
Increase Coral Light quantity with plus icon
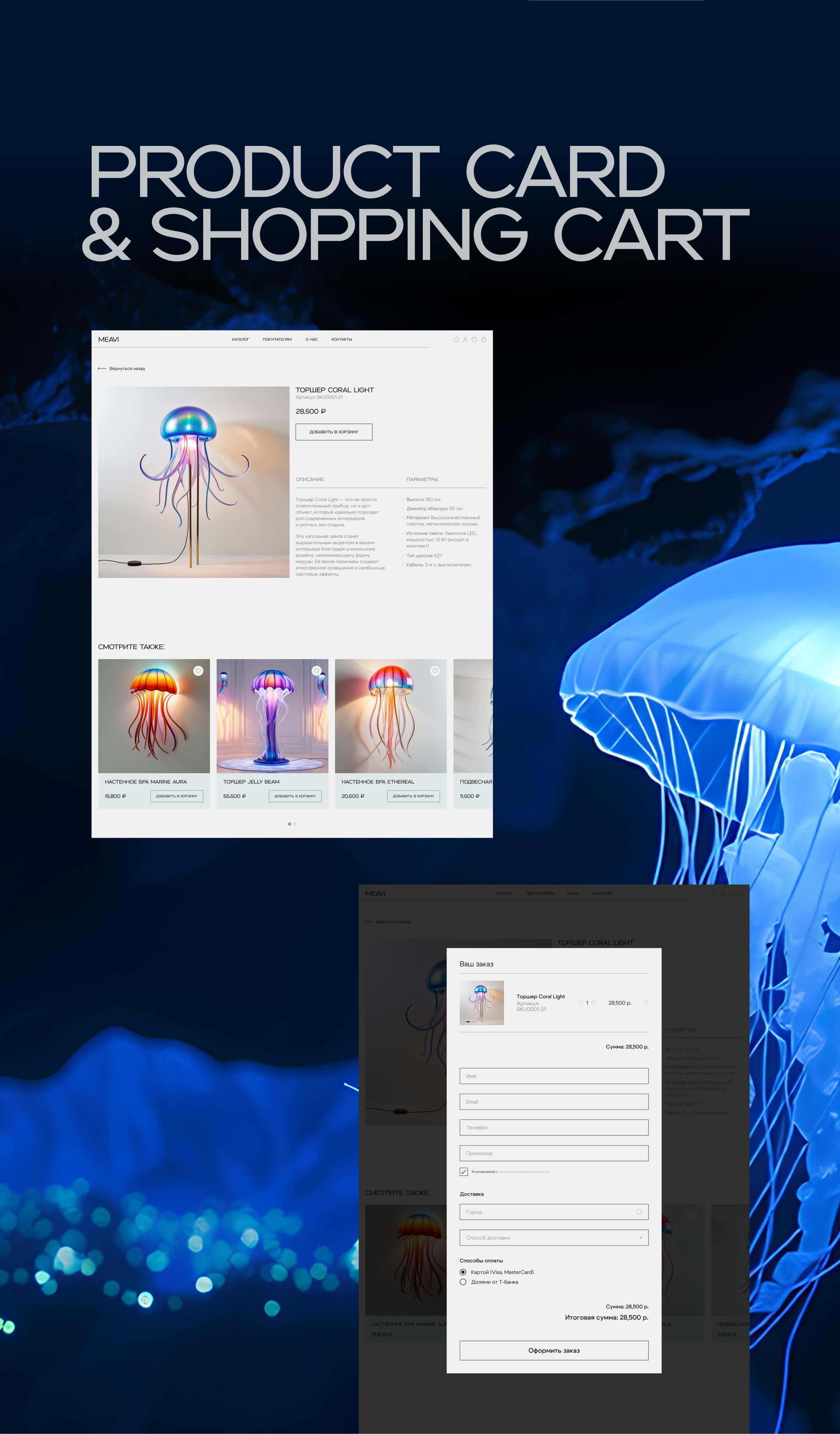594,1003
